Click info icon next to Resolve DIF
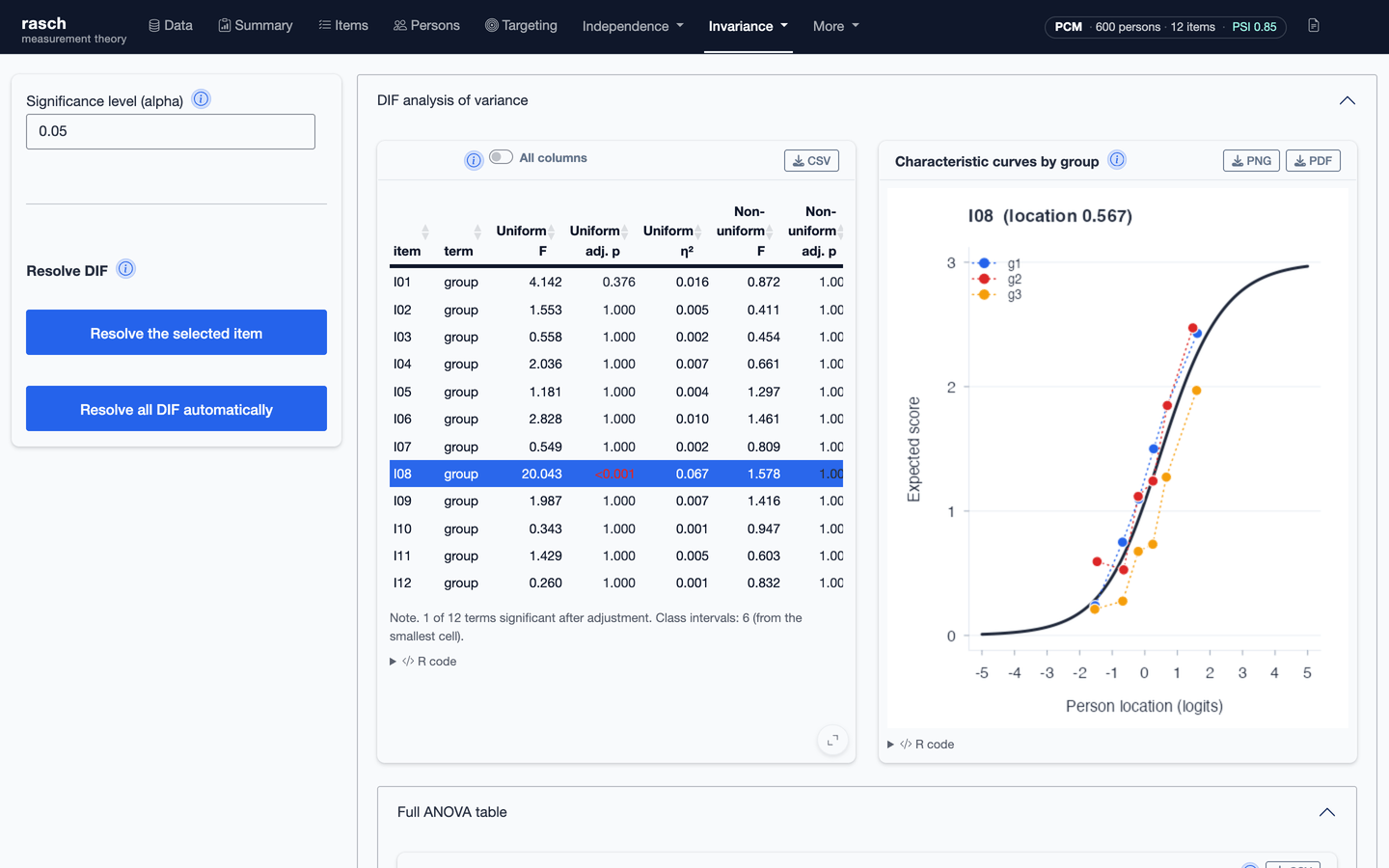The width and height of the screenshot is (1389, 868). click(x=125, y=269)
